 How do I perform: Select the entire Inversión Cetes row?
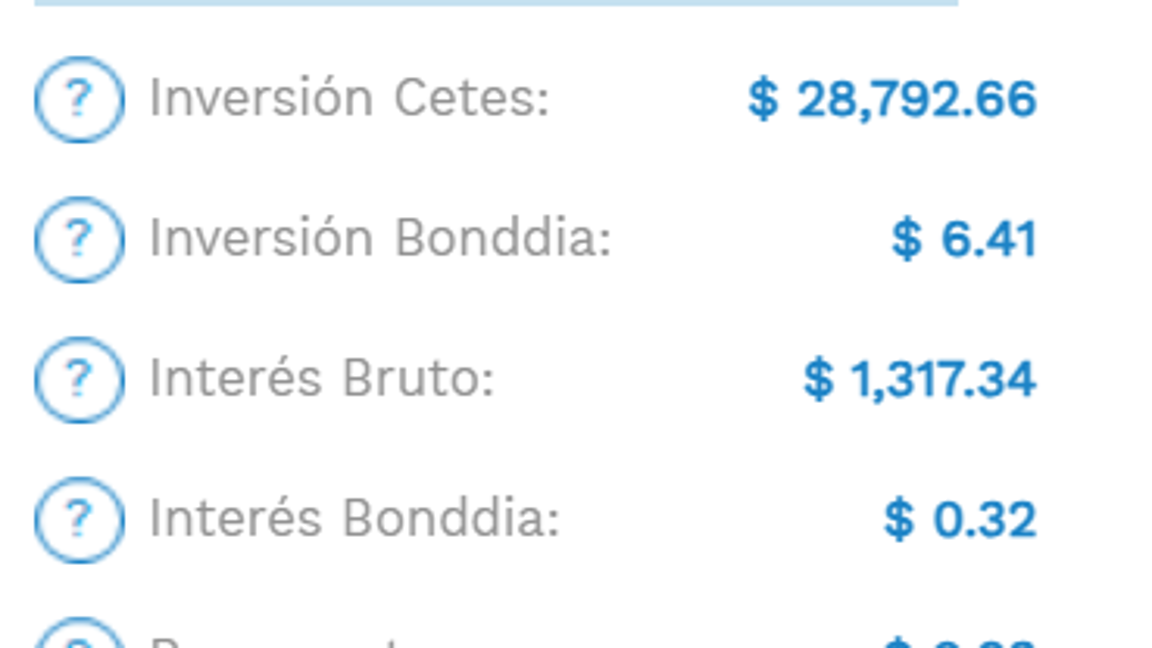point(540,97)
